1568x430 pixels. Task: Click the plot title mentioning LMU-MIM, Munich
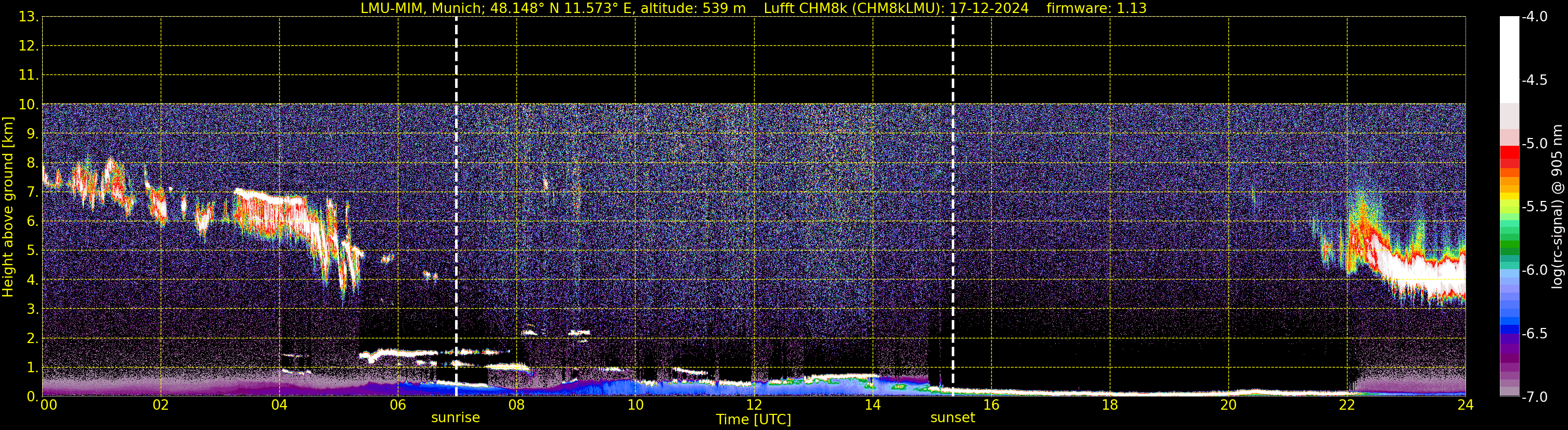(754, 8)
